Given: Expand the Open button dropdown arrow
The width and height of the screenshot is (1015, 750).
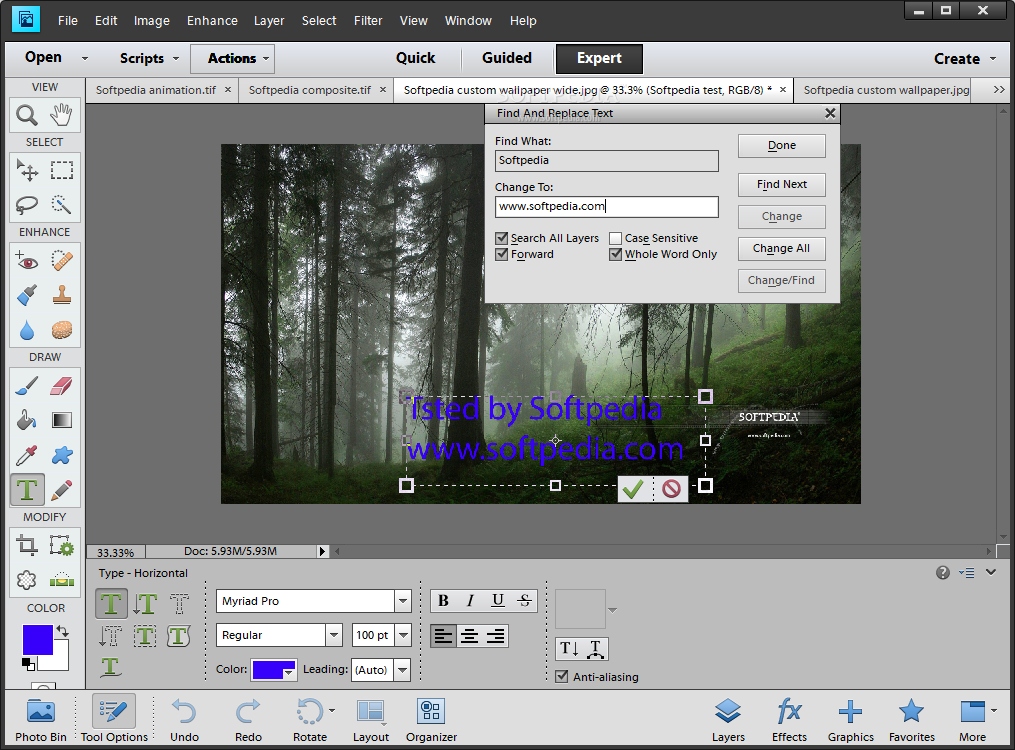Looking at the screenshot, I should pyautogui.click(x=85, y=58).
